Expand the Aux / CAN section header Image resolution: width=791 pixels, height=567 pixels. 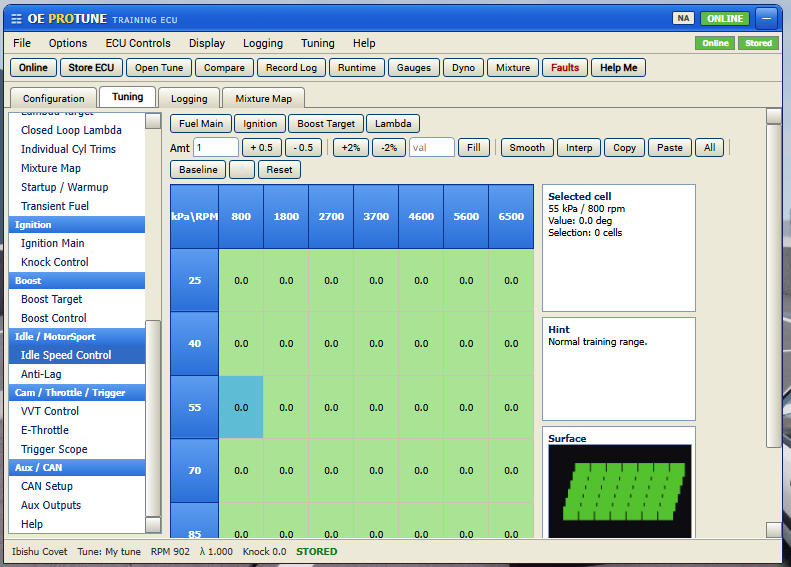(x=77, y=468)
